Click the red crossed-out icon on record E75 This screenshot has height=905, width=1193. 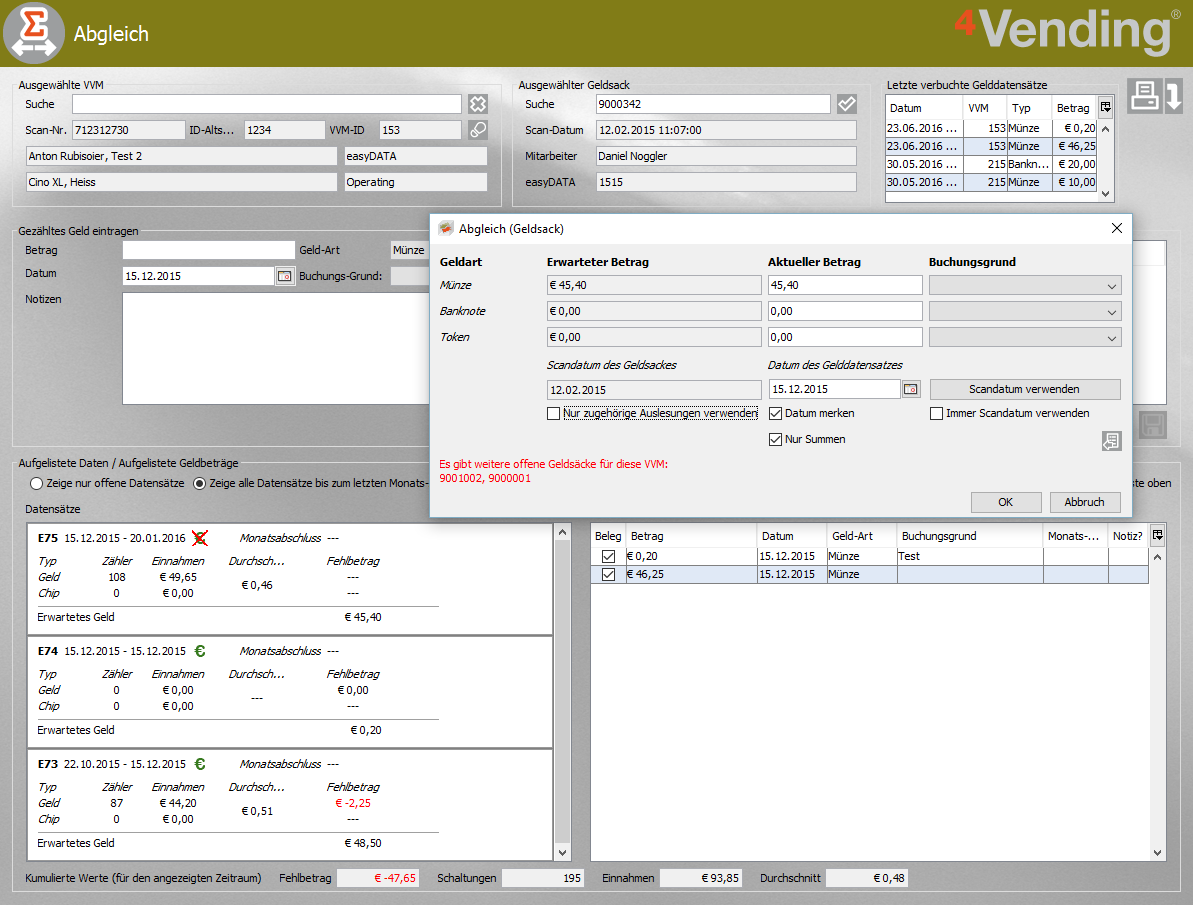point(199,538)
